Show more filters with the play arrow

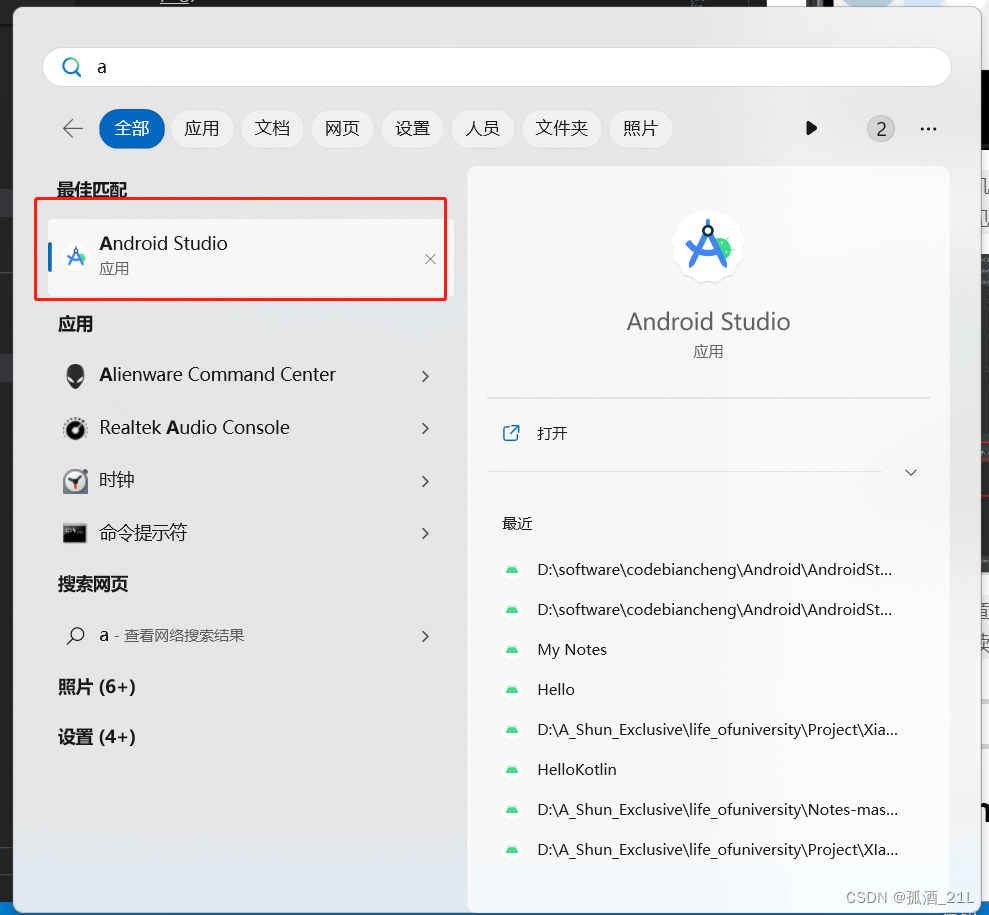coord(811,129)
